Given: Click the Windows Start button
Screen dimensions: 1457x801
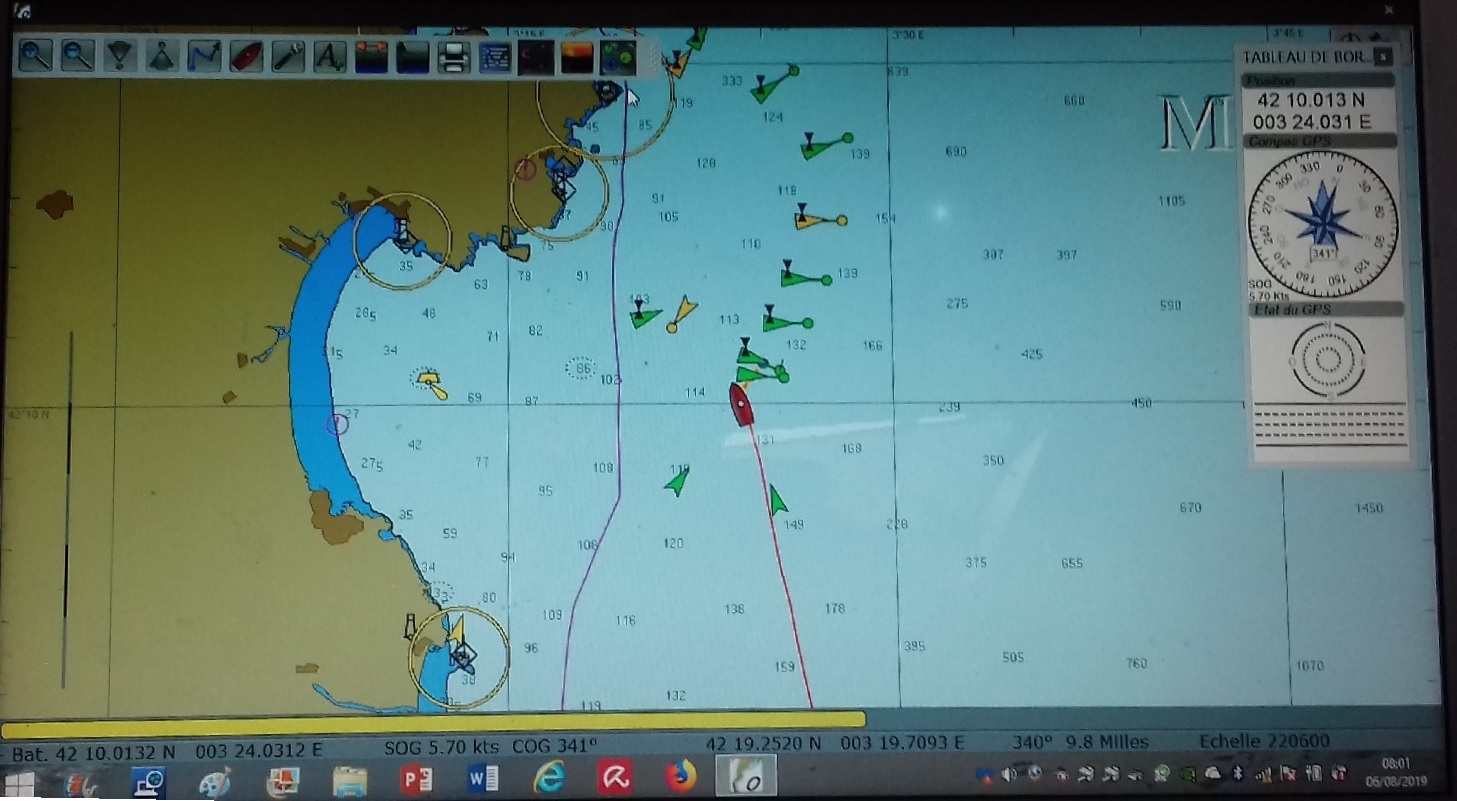Looking at the screenshot, I should click(19, 780).
